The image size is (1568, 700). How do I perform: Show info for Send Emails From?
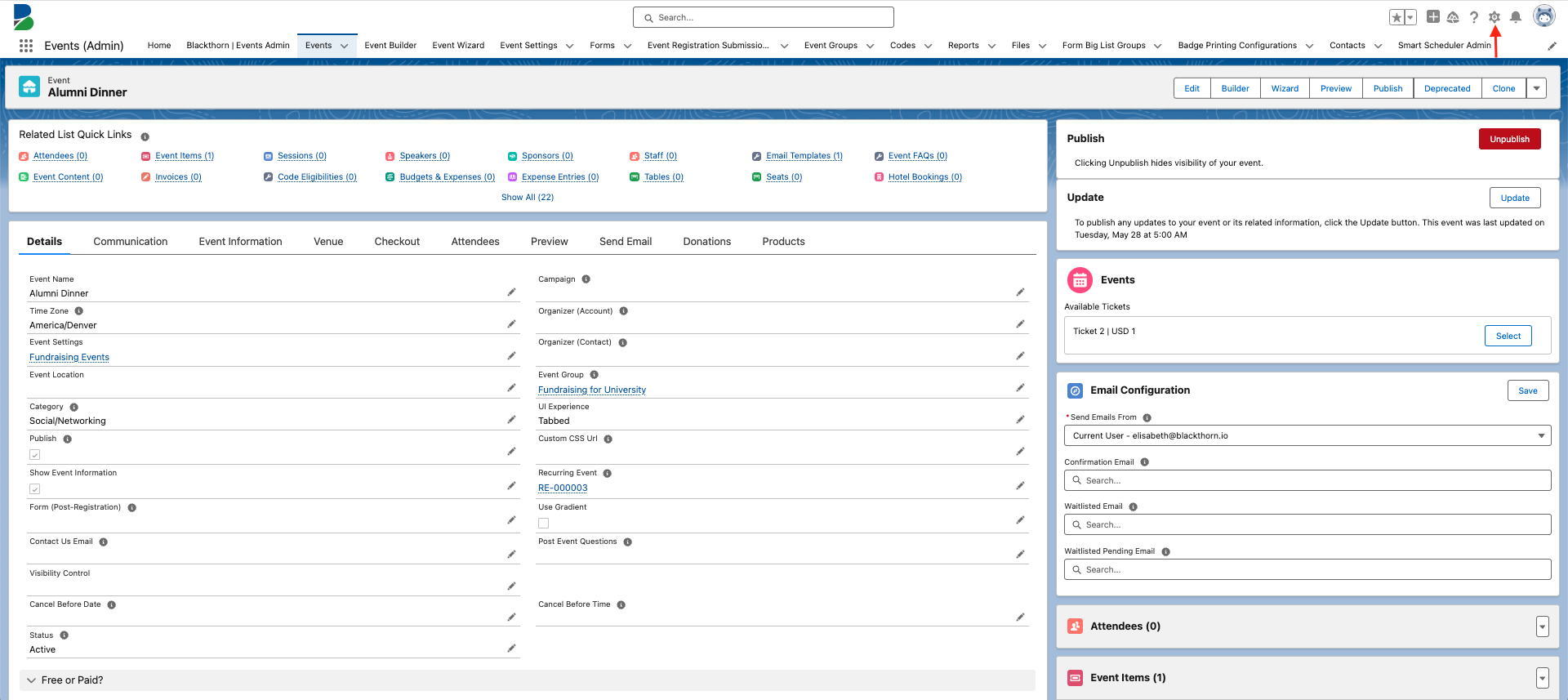[1147, 417]
